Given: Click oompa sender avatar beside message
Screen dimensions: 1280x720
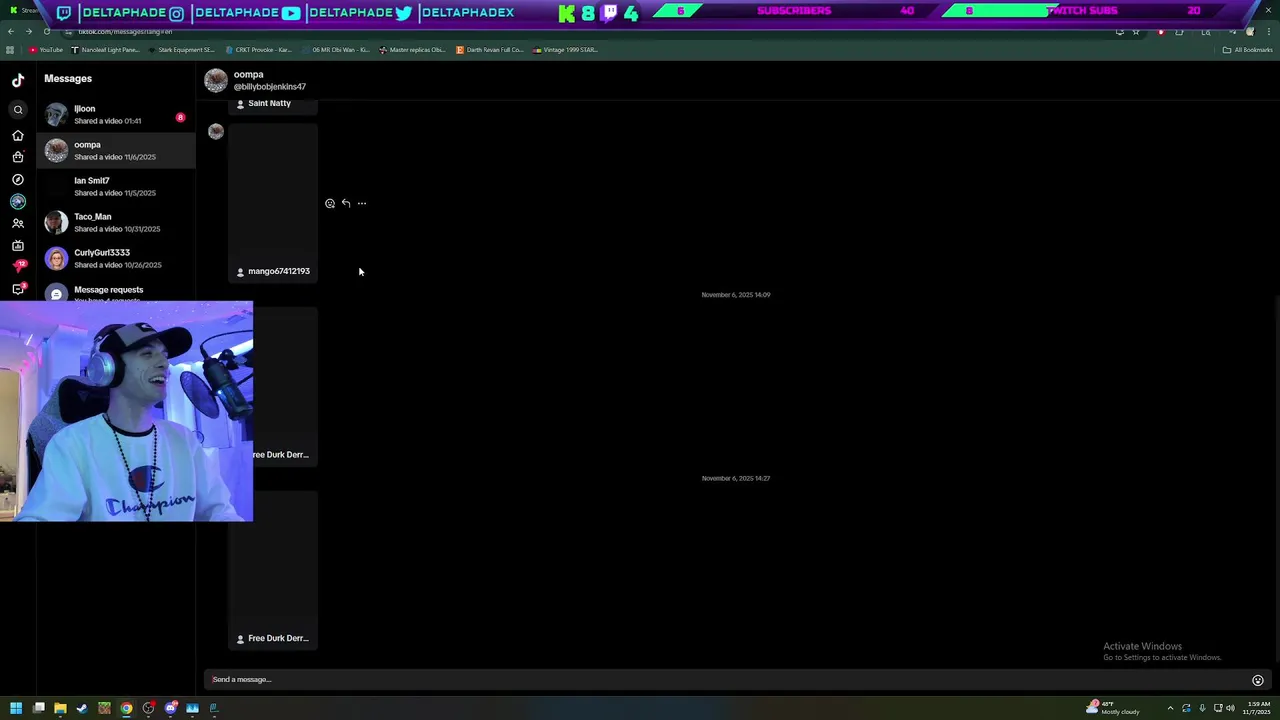Looking at the screenshot, I should click(216, 131).
